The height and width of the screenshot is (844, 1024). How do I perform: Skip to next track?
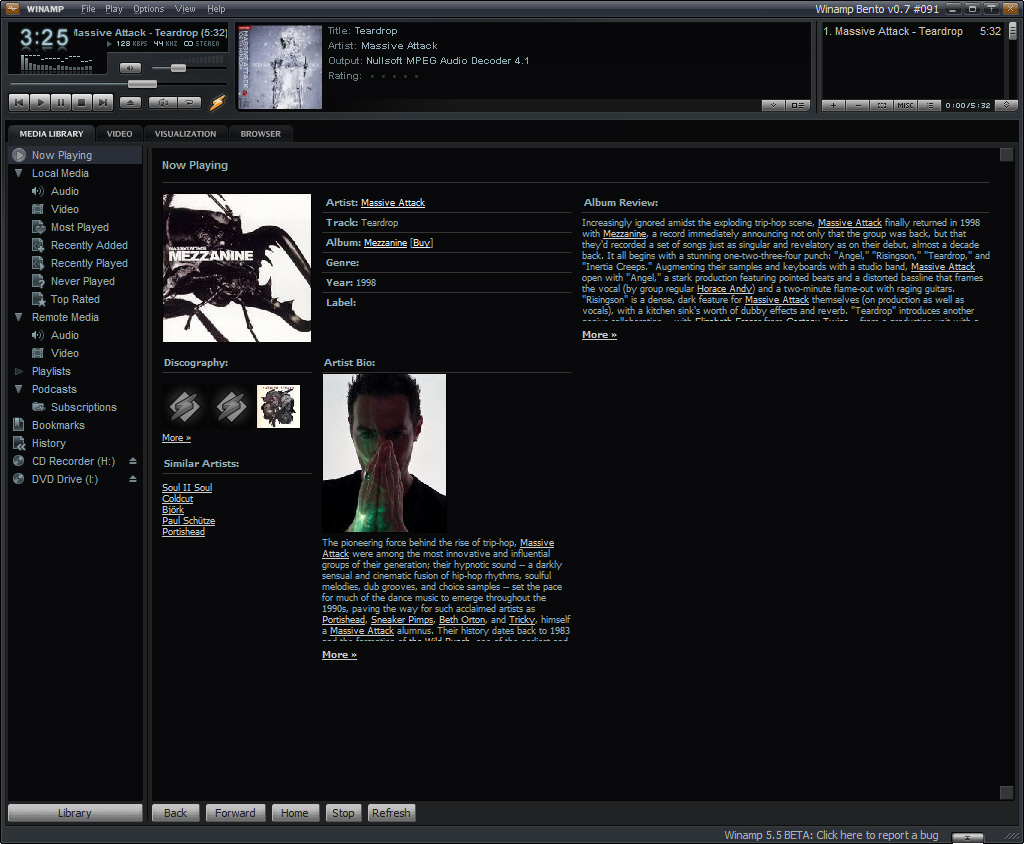[103, 103]
